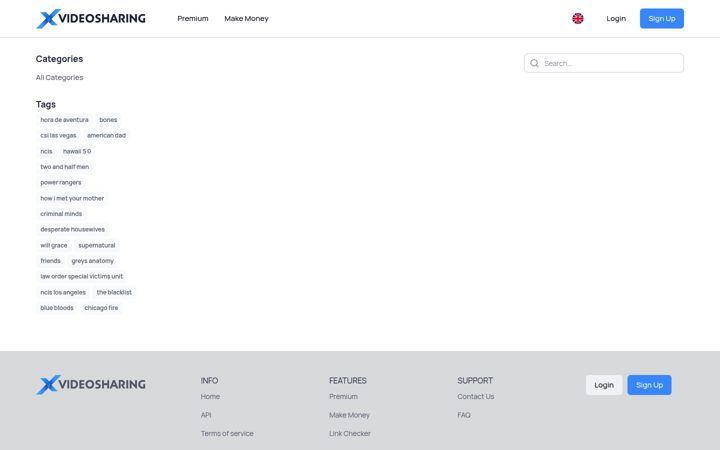Viewport: 720px width, 450px height.
Task: Open the 'ncis los angeles' tag
Action: 63,292
